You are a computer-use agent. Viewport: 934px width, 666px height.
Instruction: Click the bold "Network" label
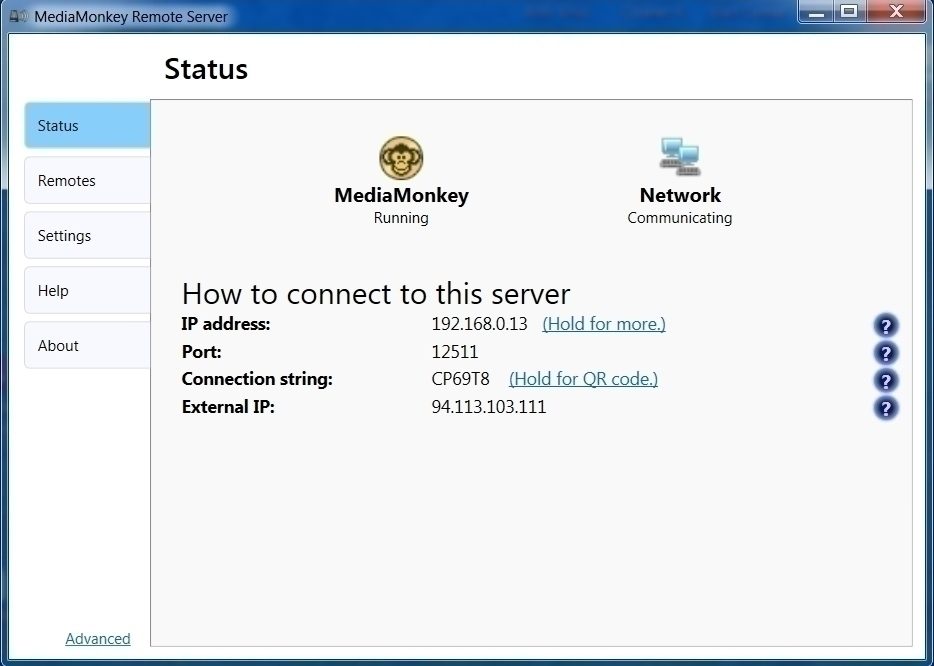point(680,195)
